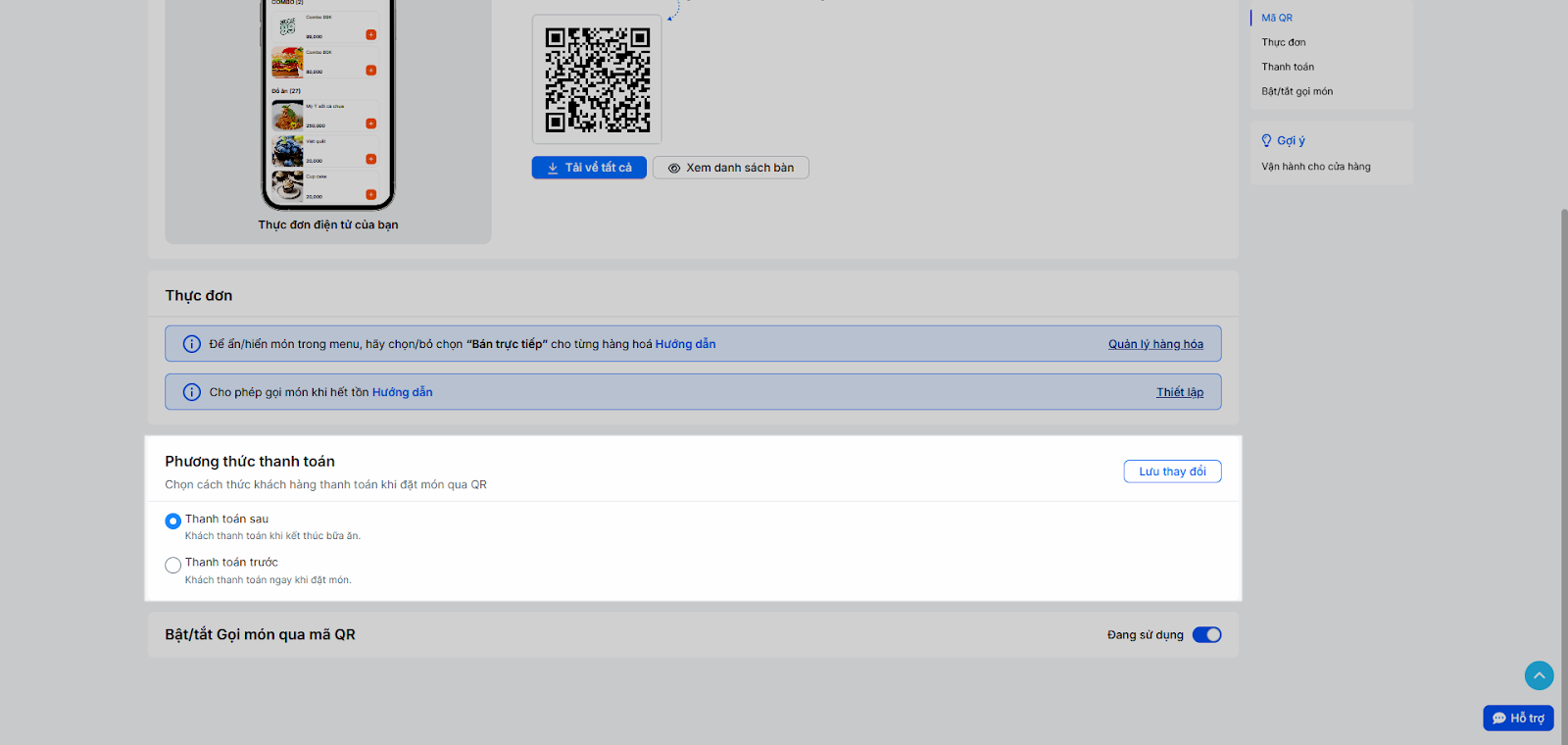The height and width of the screenshot is (745, 1568).
Task: Click the chat bubble icon in Hỗ trợ
Action: (x=1498, y=719)
